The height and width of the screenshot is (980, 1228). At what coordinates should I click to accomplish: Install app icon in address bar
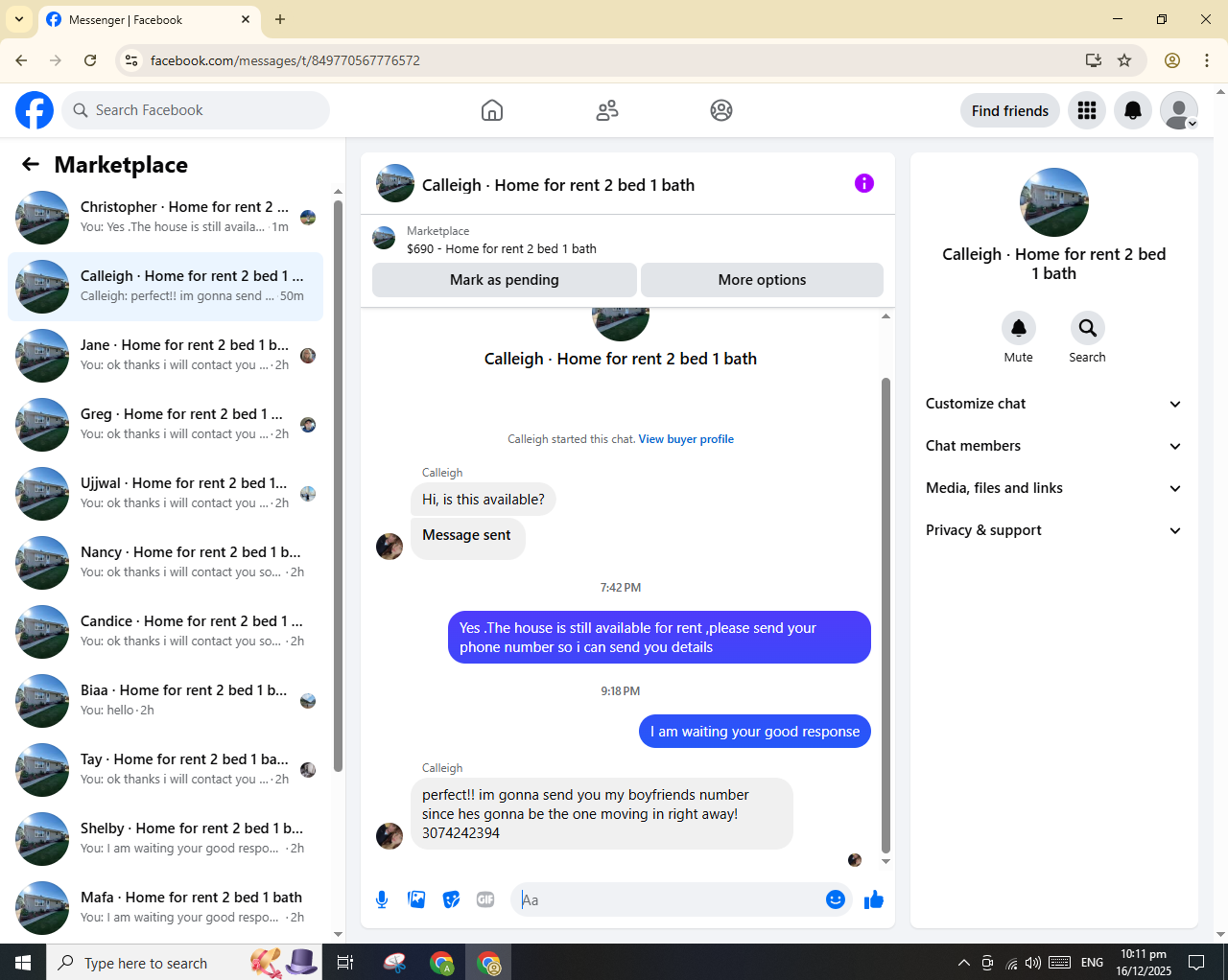click(1093, 60)
